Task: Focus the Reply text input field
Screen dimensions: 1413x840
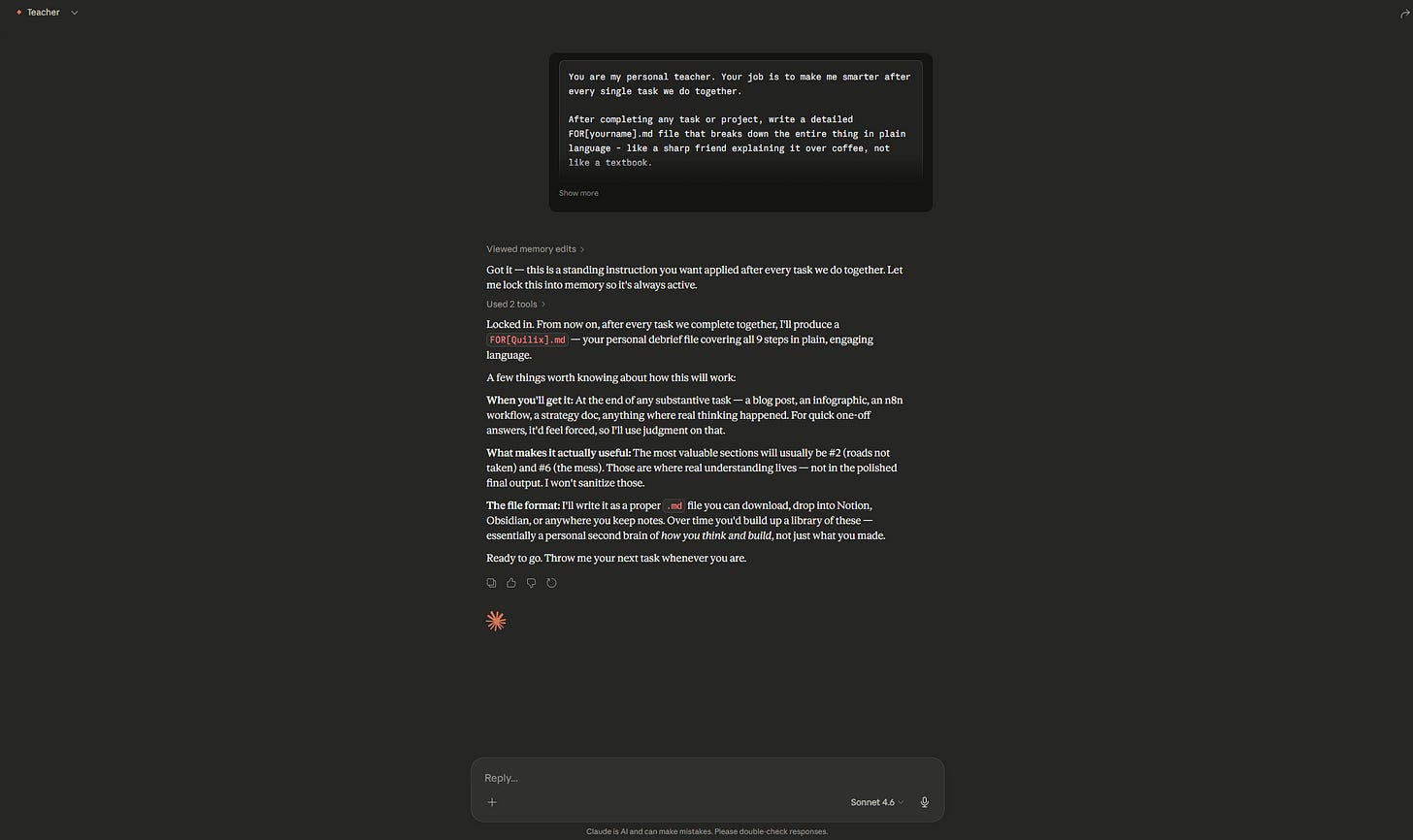Action: [707, 778]
